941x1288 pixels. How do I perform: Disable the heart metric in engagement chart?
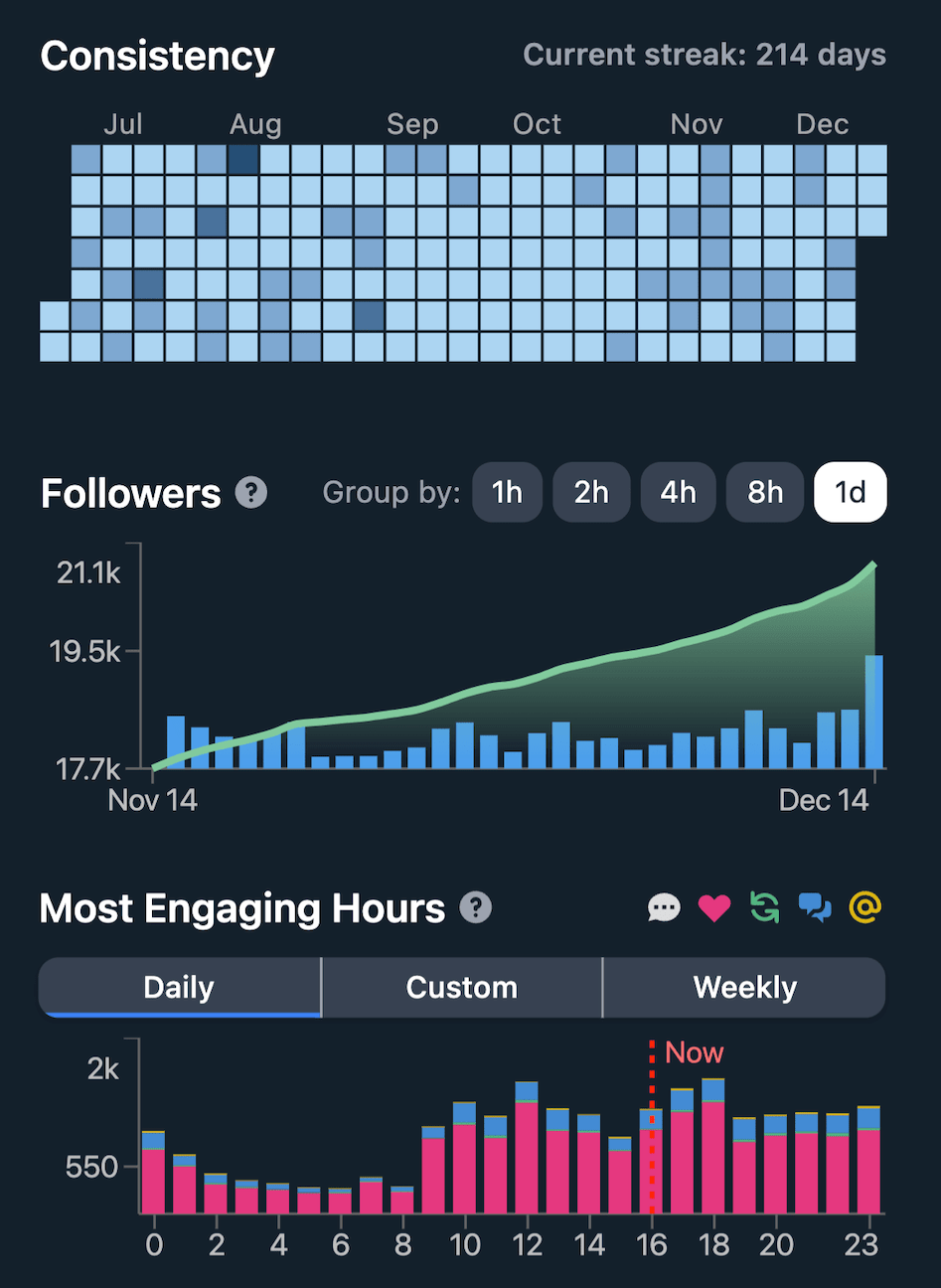click(714, 907)
